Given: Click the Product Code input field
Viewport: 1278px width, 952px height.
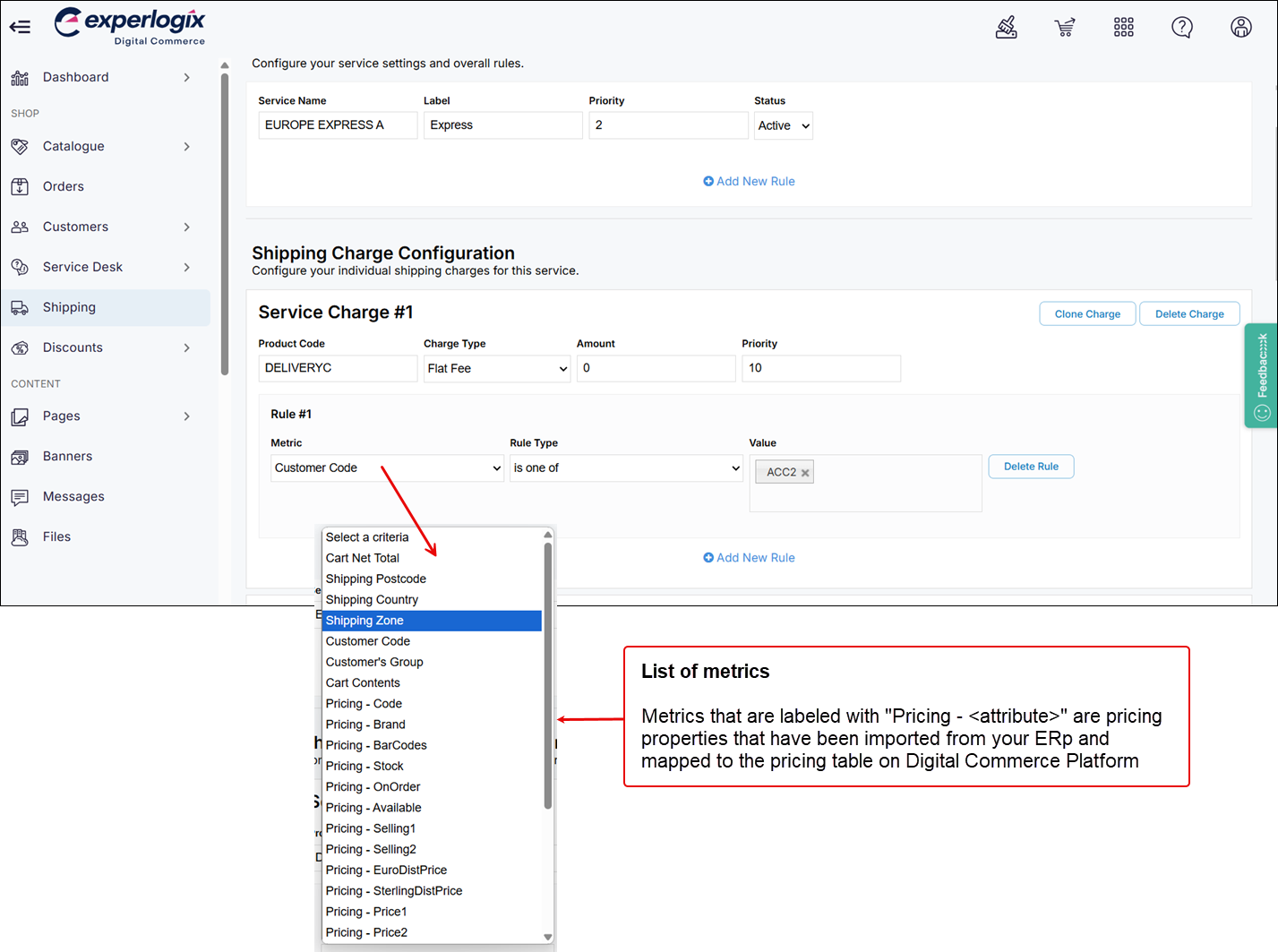Looking at the screenshot, I should coord(338,368).
